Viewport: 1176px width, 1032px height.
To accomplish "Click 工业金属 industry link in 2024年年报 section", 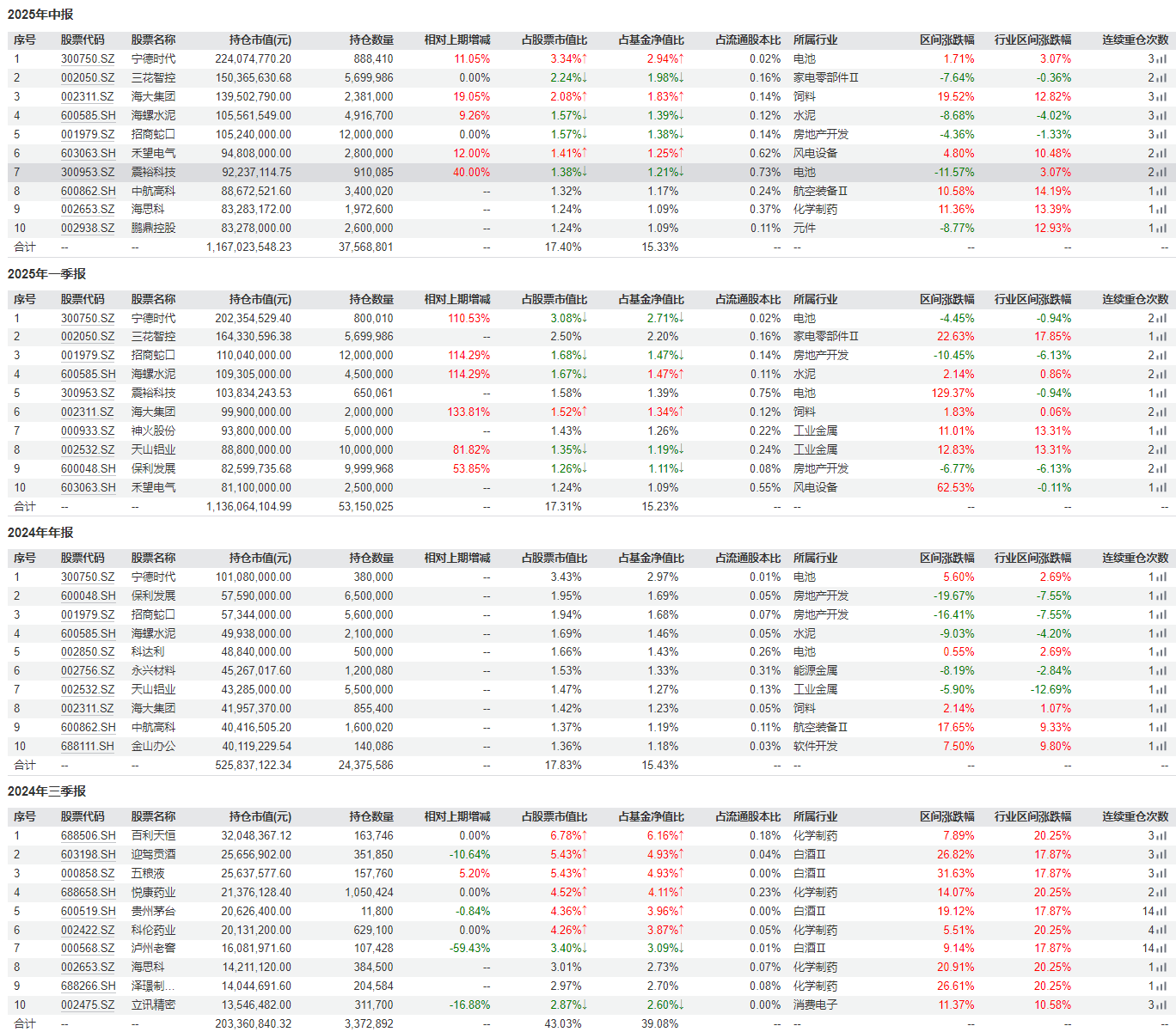I will pyautogui.click(x=815, y=690).
